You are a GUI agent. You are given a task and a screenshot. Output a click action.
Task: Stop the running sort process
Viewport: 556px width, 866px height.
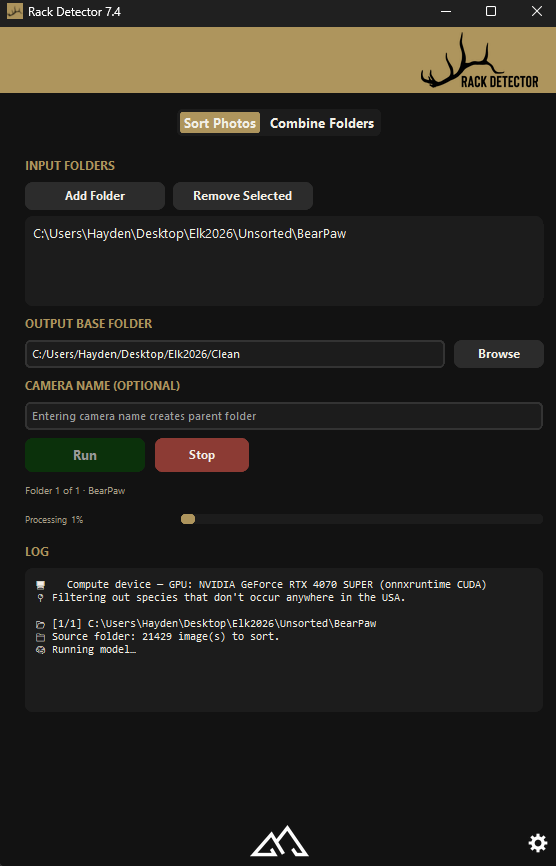(202, 455)
